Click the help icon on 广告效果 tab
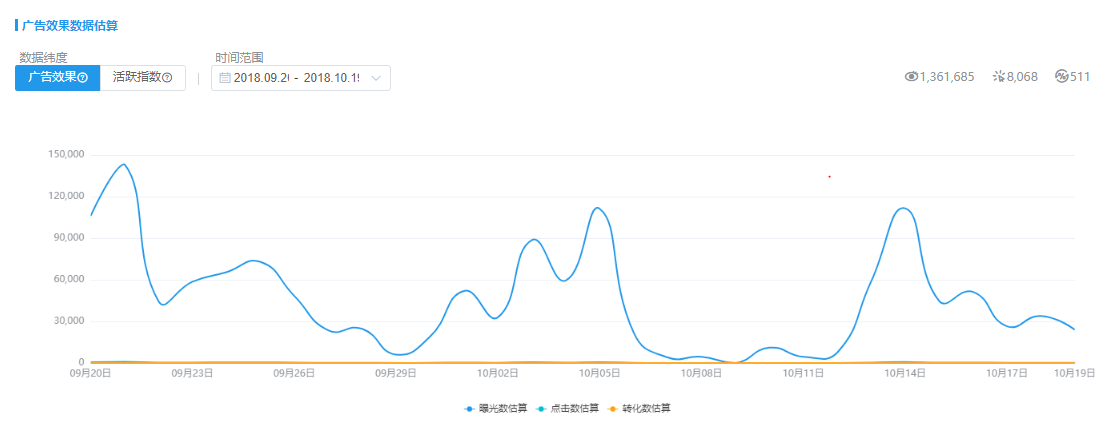1105x431 pixels. pyautogui.click(x=84, y=78)
